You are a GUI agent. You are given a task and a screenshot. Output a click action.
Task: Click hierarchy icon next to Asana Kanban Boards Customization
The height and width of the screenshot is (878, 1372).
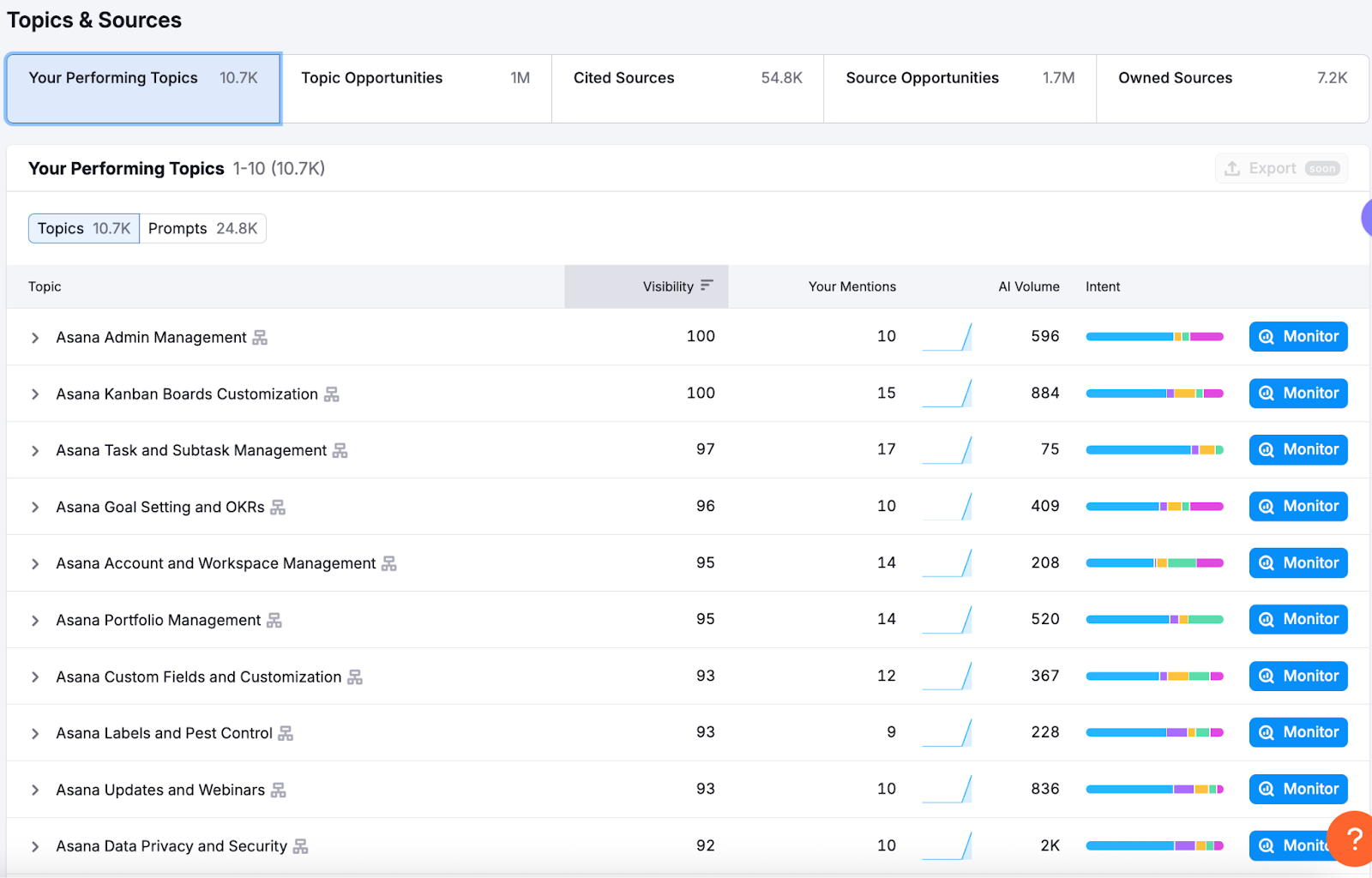[332, 394]
